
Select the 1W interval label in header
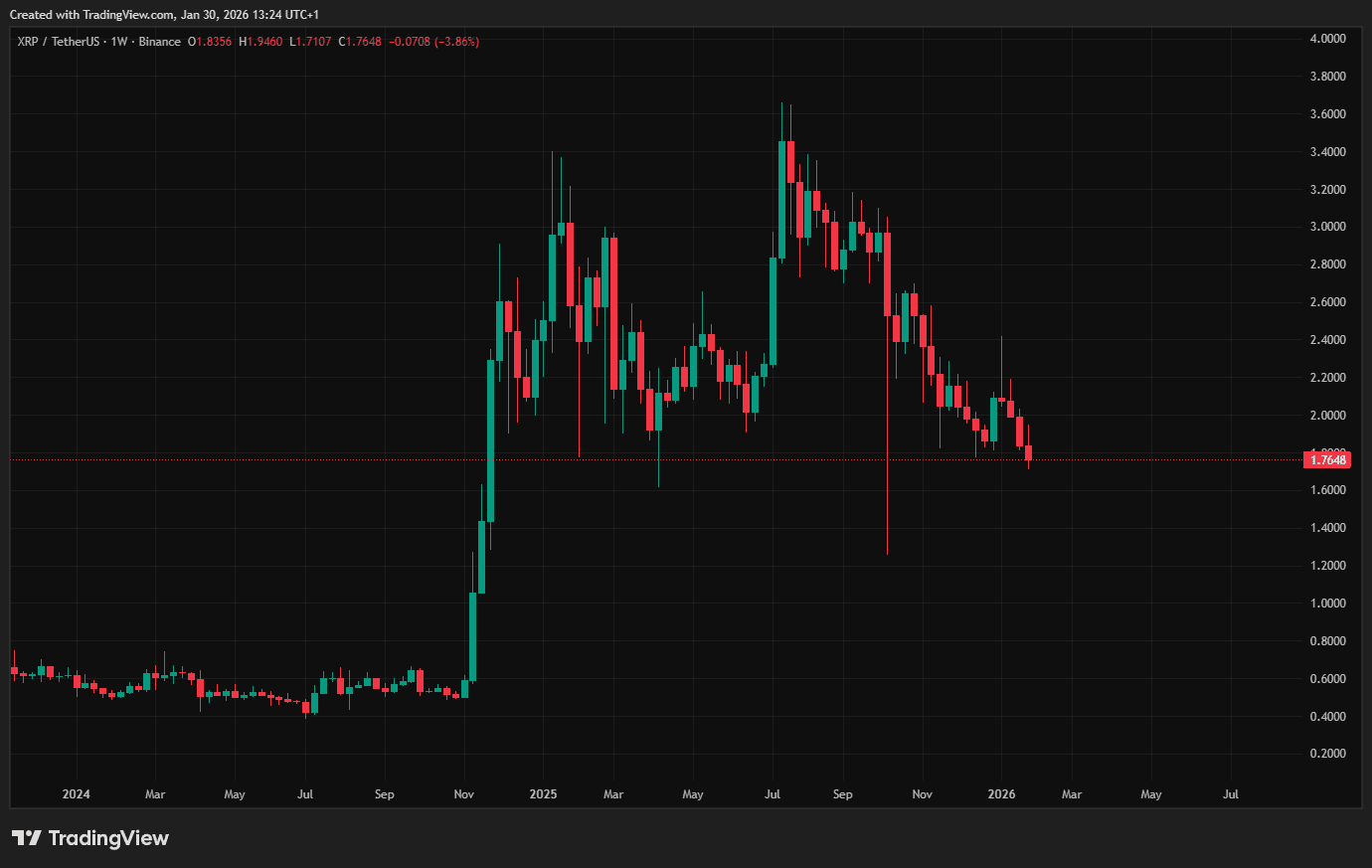(x=119, y=42)
